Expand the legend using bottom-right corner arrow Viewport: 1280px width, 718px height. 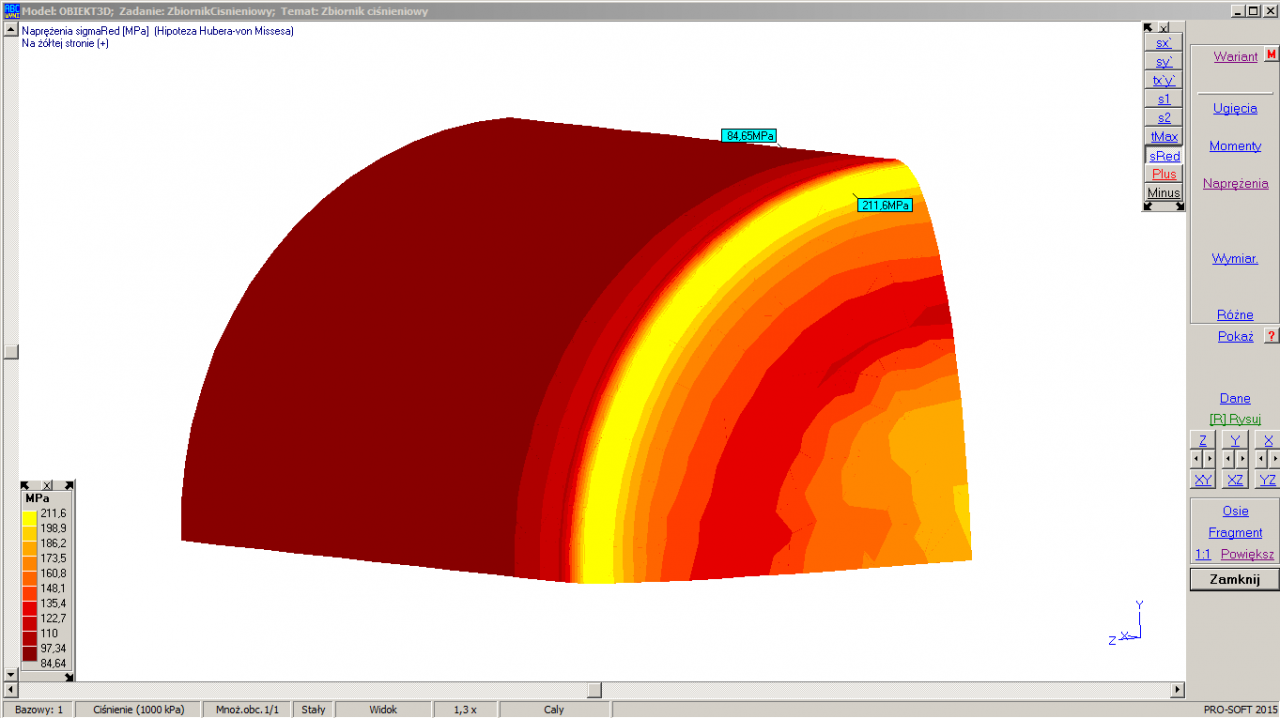pos(68,677)
